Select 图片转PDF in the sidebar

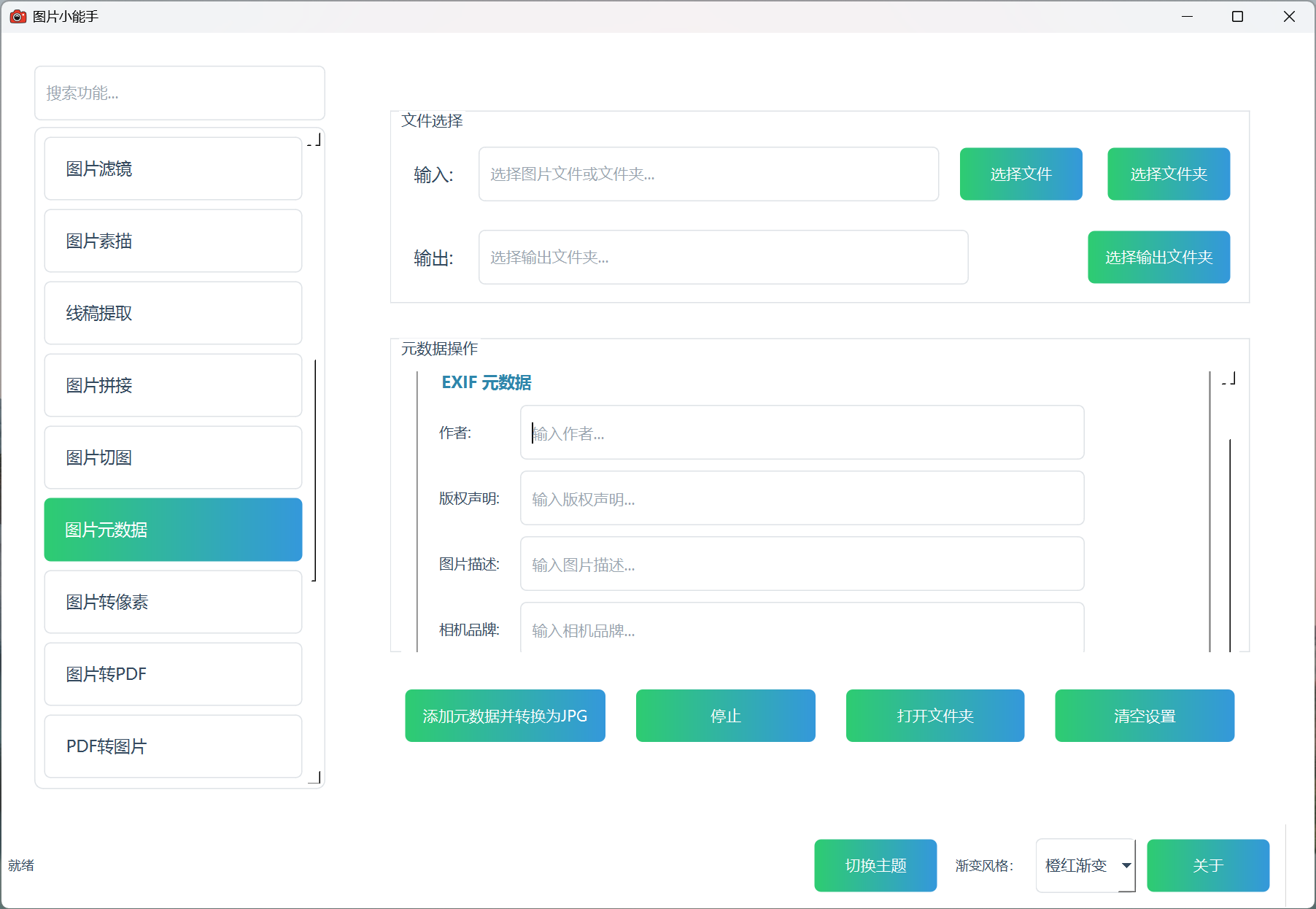tap(173, 674)
